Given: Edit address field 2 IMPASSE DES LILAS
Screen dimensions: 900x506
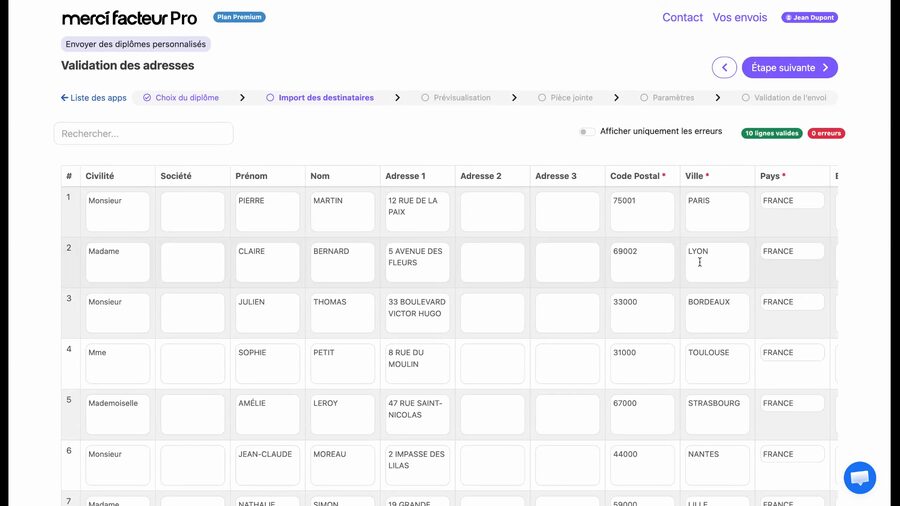Looking at the screenshot, I should click(x=417, y=465).
